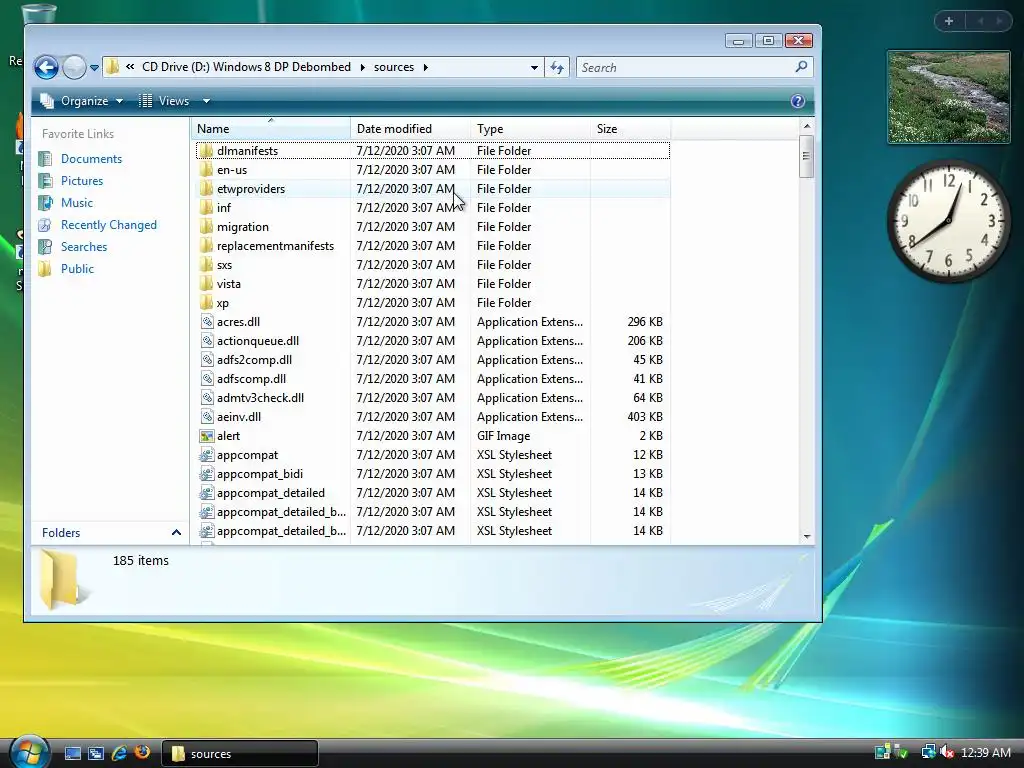Image resolution: width=1024 pixels, height=768 pixels.
Task: Sort by the Type column header
Action: tap(530, 129)
